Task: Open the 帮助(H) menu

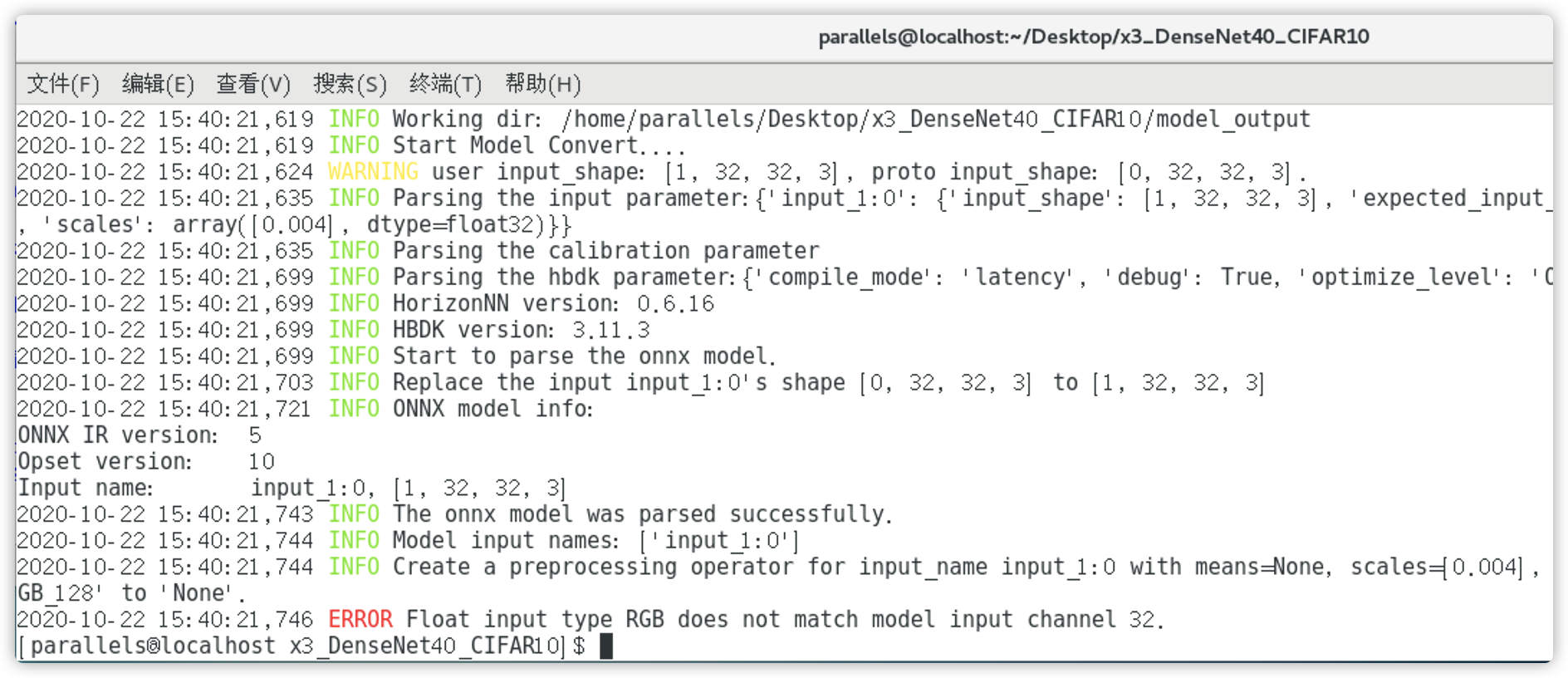Action: (542, 84)
